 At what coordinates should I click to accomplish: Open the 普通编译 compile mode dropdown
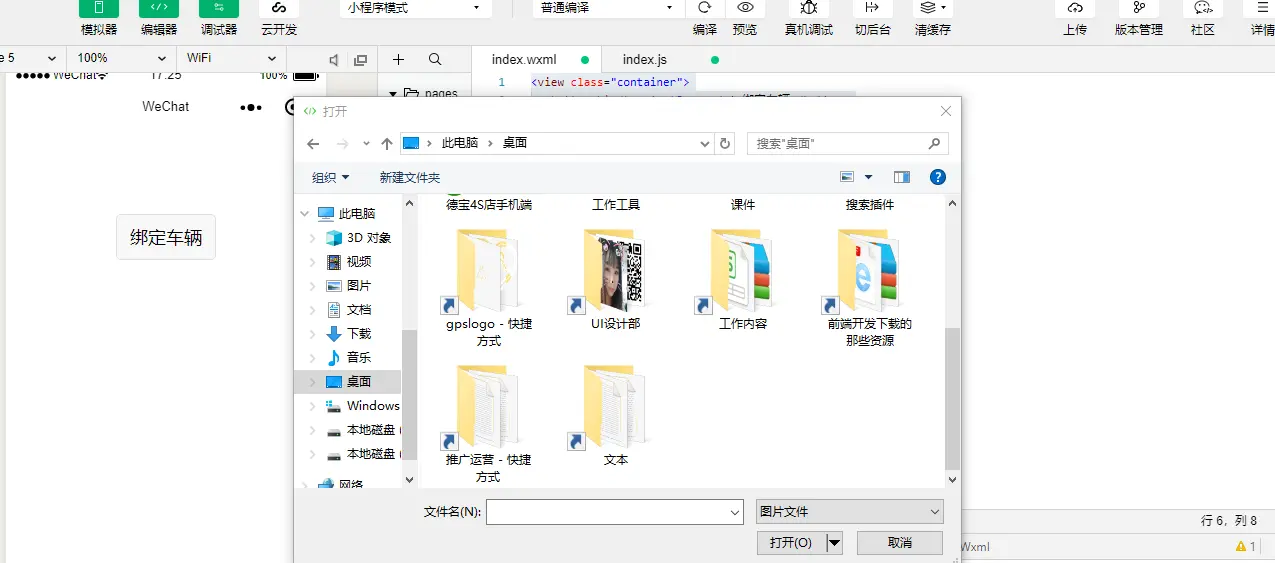click(x=609, y=8)
